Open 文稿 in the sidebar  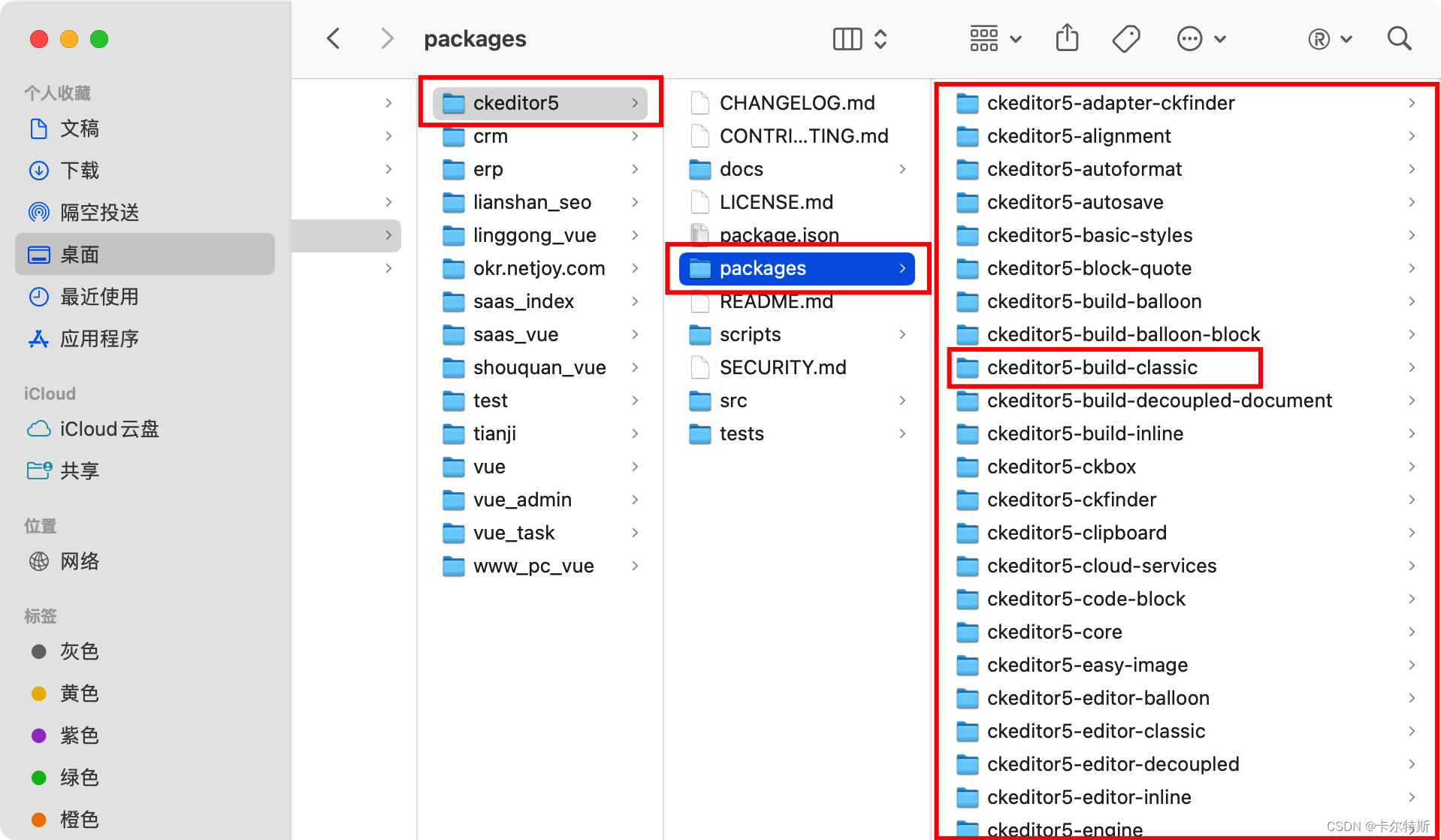click(145, 128)
